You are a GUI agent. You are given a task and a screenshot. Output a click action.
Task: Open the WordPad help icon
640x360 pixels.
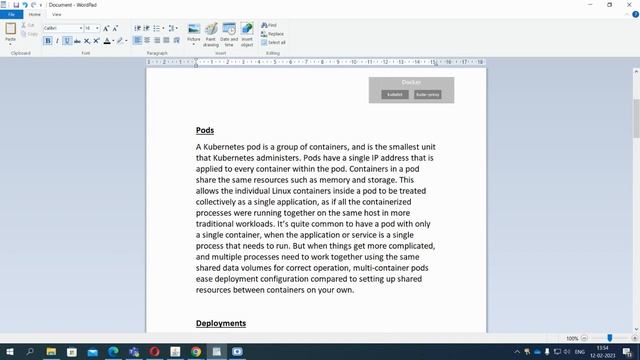(636, 14)
